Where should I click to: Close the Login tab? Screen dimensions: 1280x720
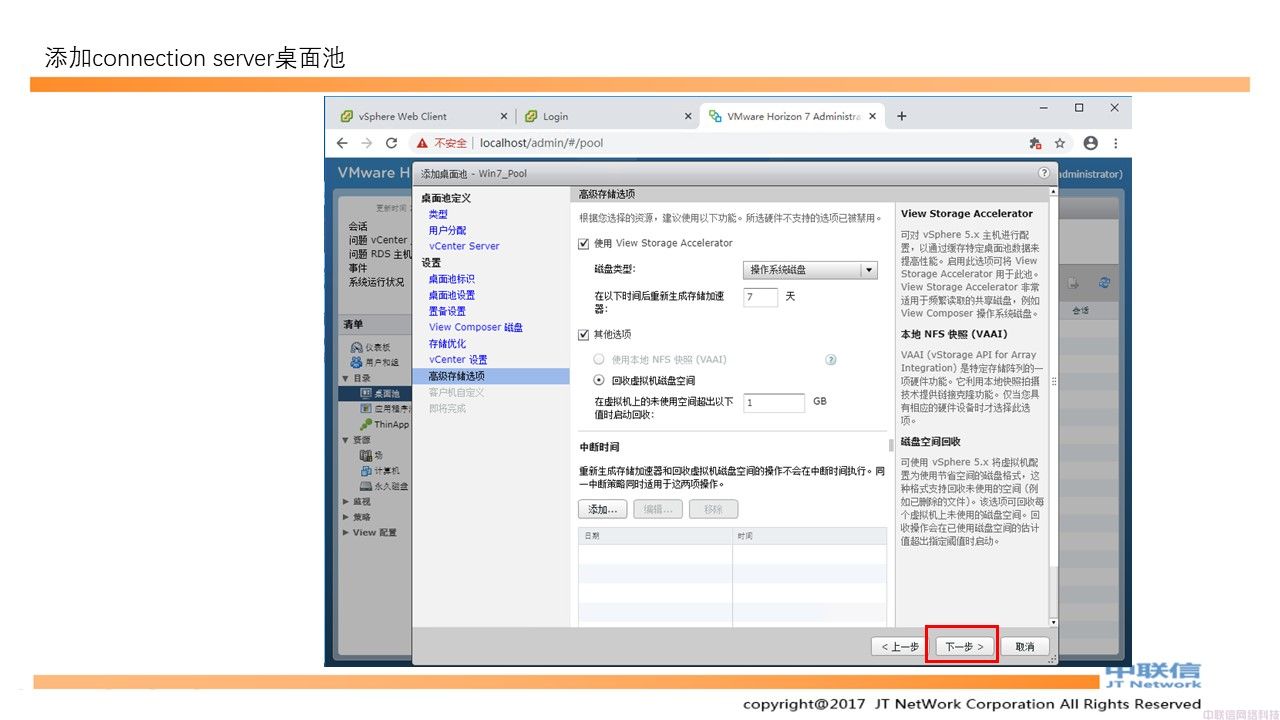click(x=688, y=116)
